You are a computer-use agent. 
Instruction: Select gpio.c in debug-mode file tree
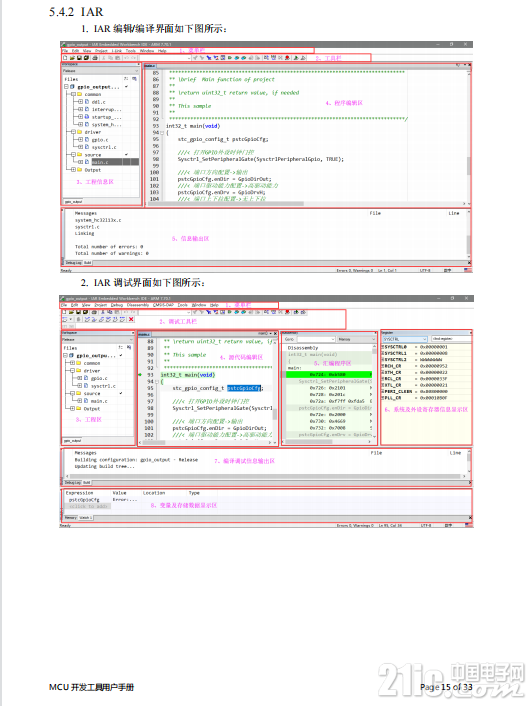[99, 379]
